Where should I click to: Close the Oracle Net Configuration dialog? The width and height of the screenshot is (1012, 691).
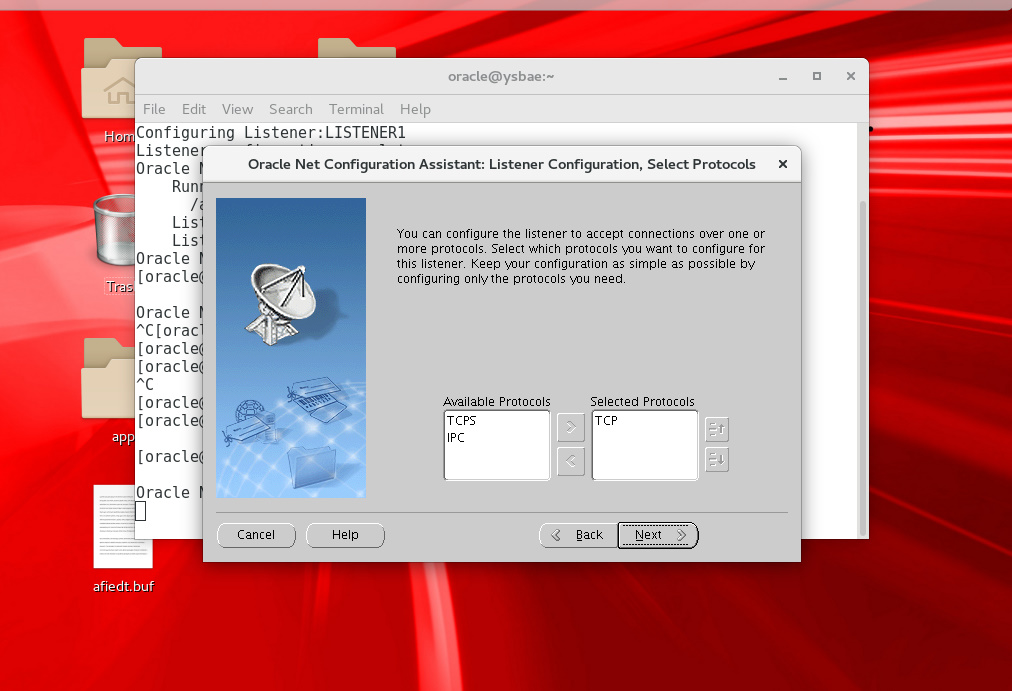783,164
